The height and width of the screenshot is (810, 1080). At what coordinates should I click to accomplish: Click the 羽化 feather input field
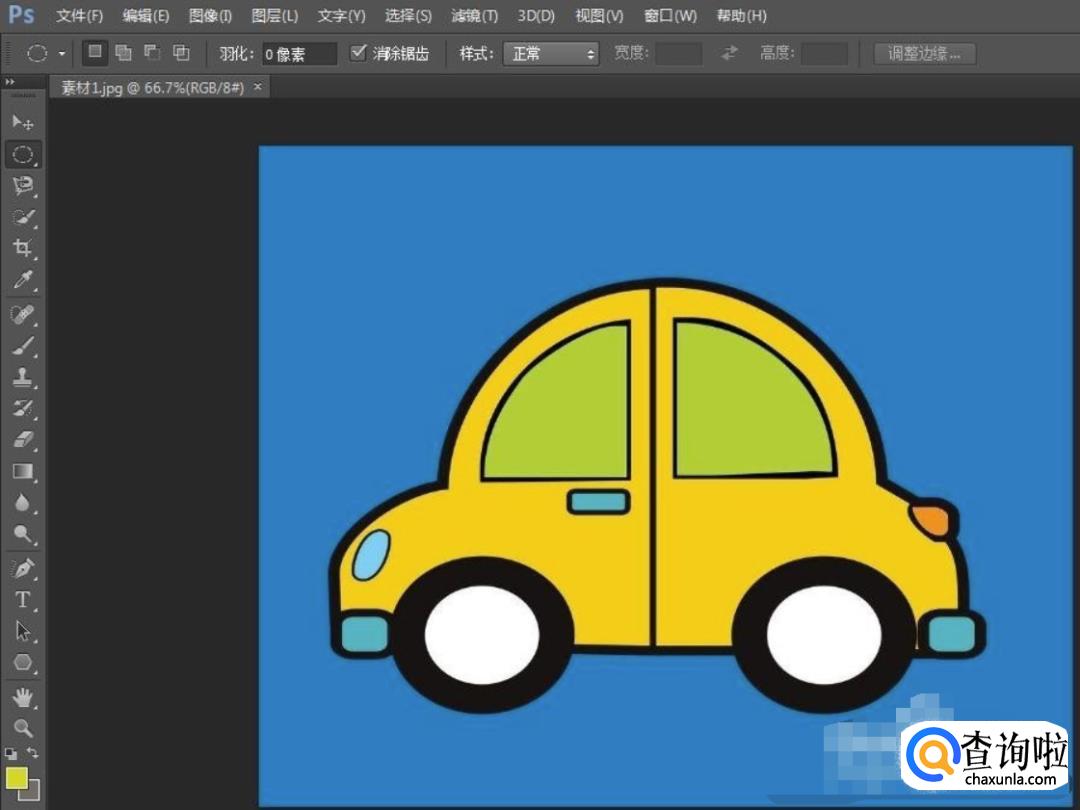click(x=299, y=54)
